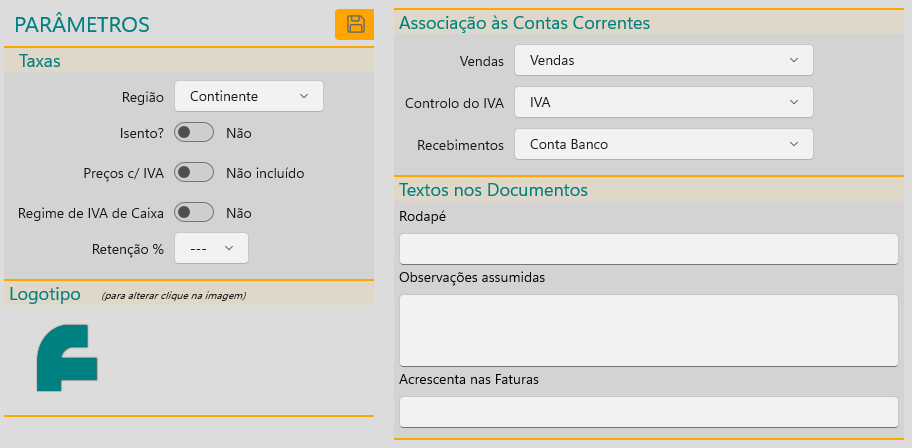Image resolution: width=912 pixels, height=448 pixels.
Task: Click the Observações assumidas text area
Action: [648, 330]
